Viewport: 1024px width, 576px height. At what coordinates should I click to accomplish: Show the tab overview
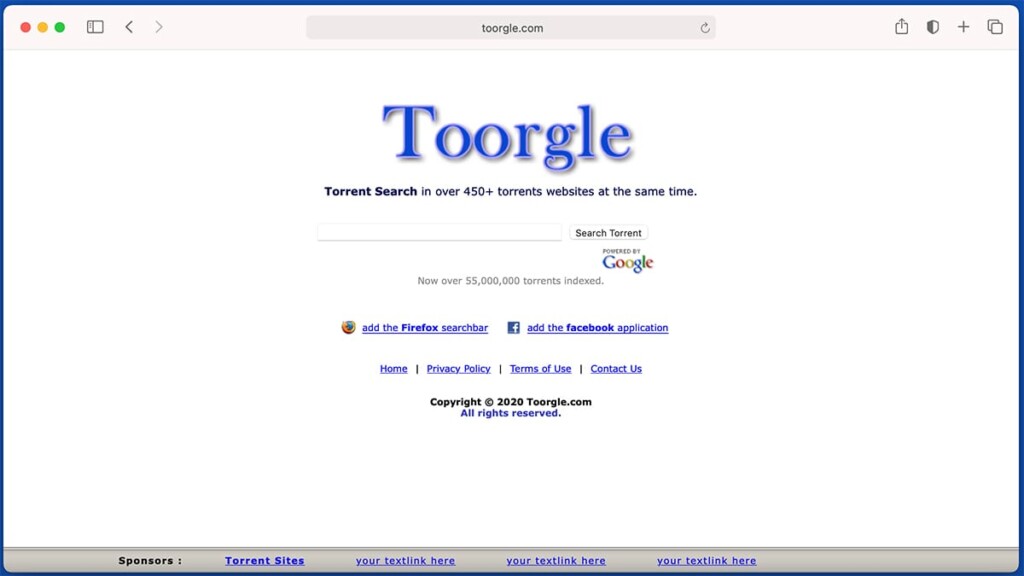coord(995,27)
